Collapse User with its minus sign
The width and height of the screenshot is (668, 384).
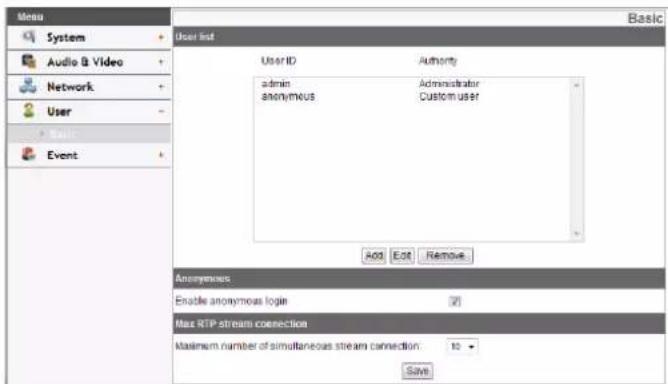pos(161,111)
